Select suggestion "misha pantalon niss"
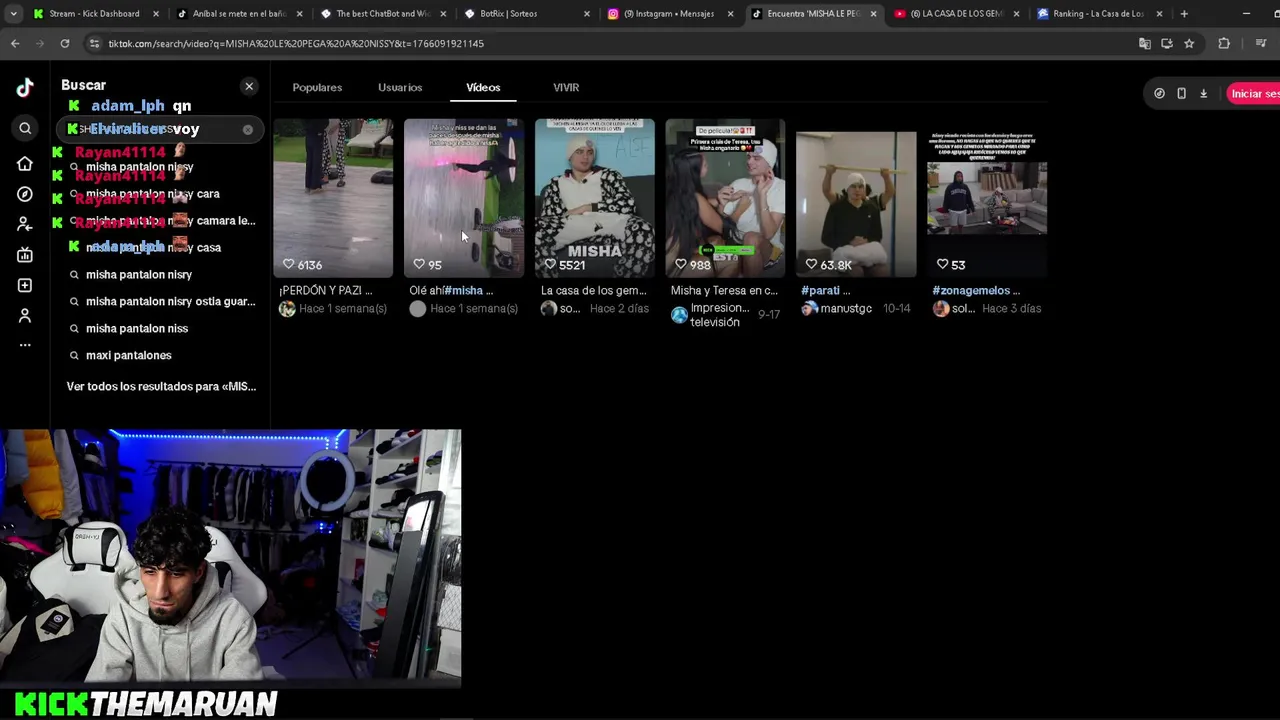The image size is (1280, 720). point(137,328)
